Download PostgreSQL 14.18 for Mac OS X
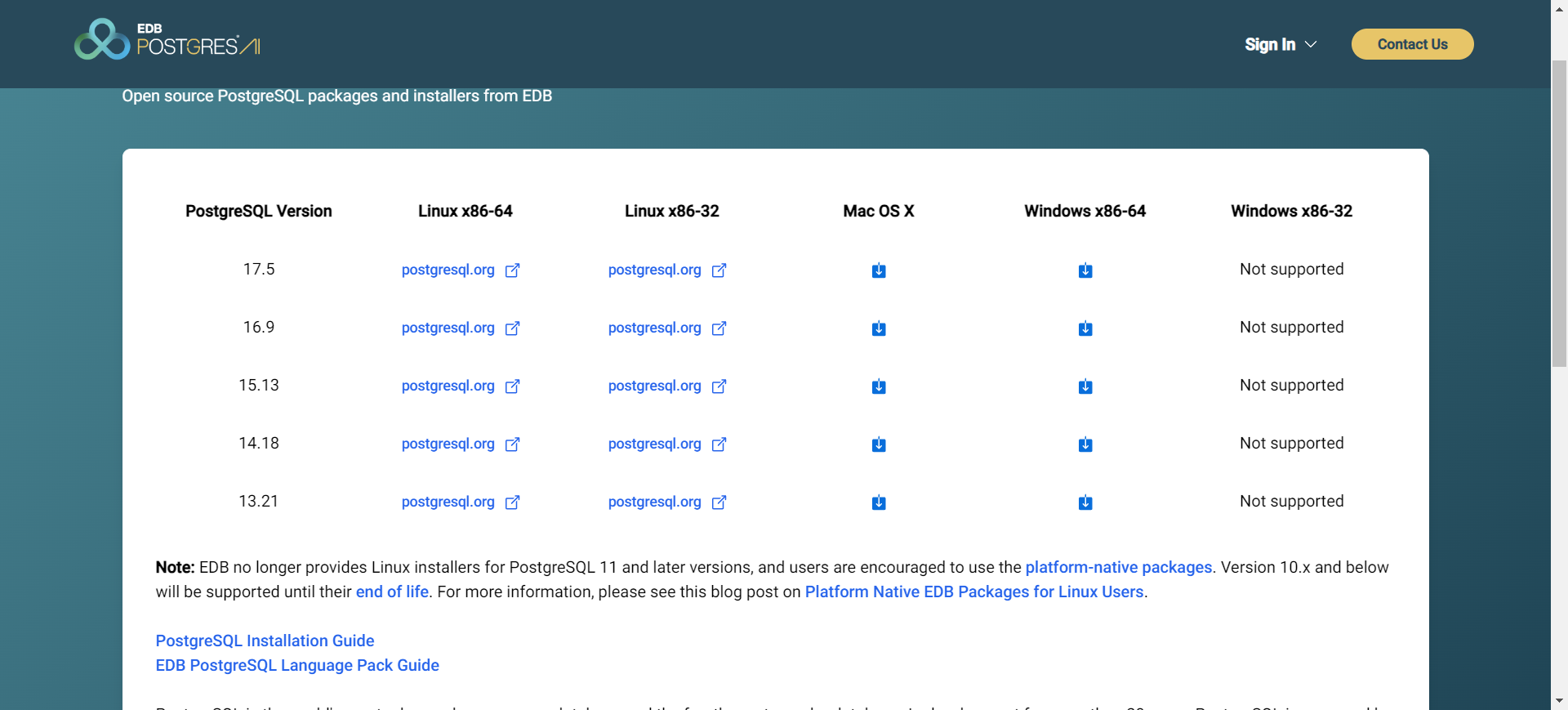 (x=879, y=444)
